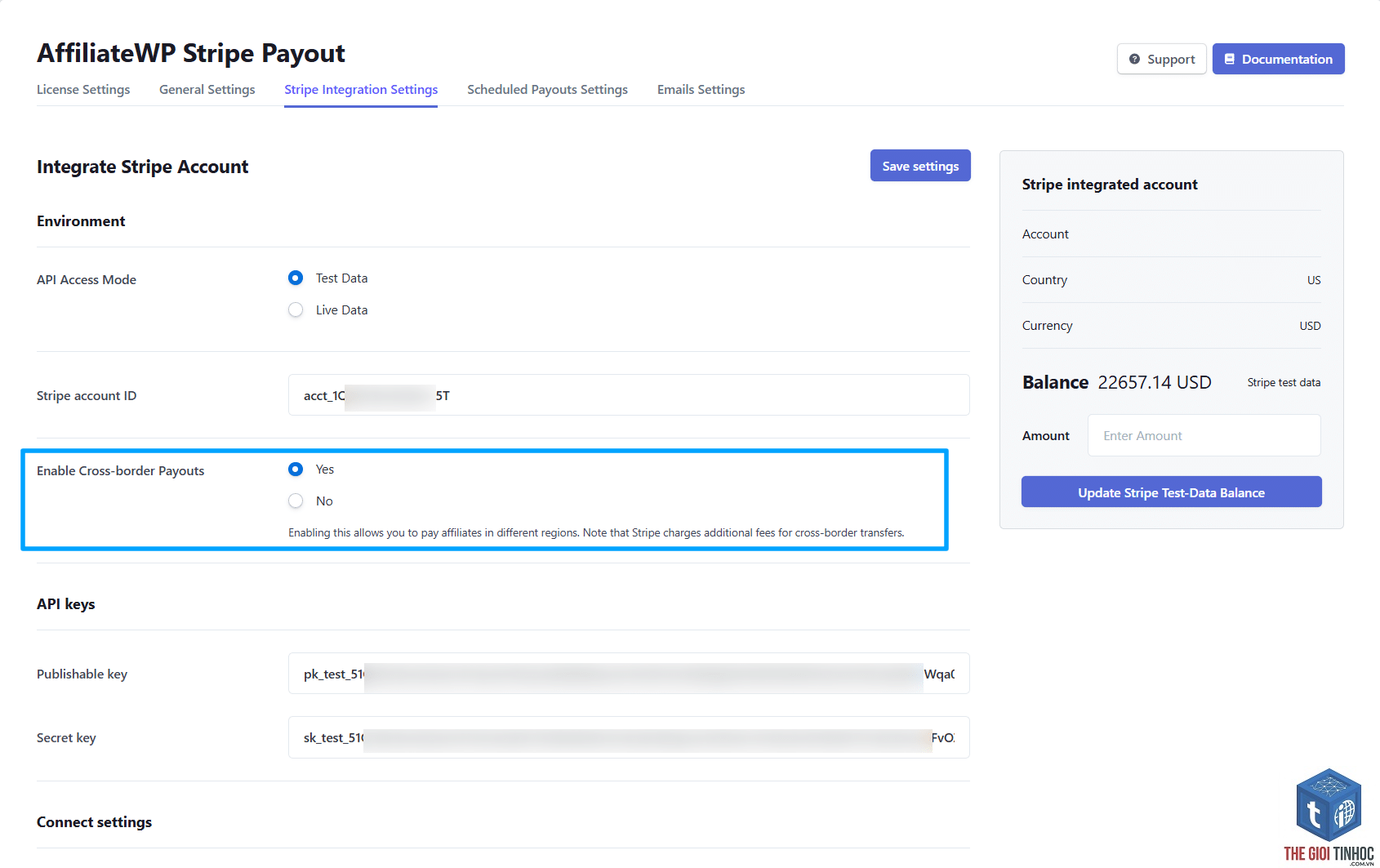
Task: Open the Emails Settings tab
Action: click(x=701, y=89)
